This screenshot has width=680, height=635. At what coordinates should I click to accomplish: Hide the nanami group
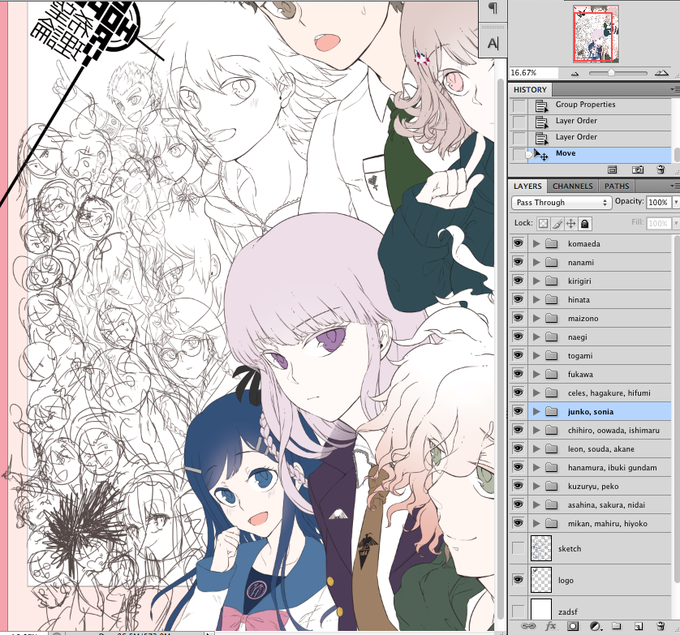click(x=518, y=262)
